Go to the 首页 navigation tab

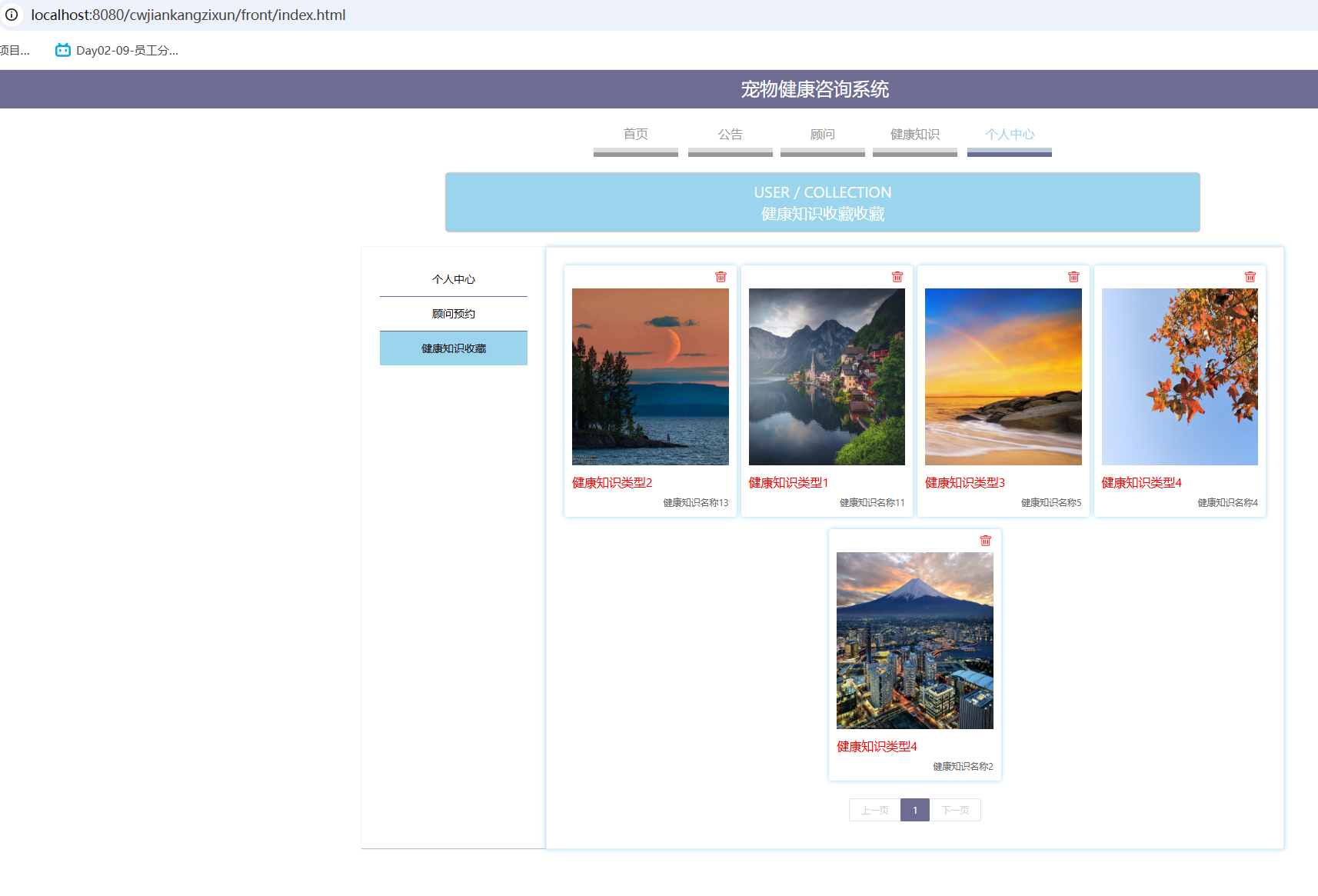[636, 135]
